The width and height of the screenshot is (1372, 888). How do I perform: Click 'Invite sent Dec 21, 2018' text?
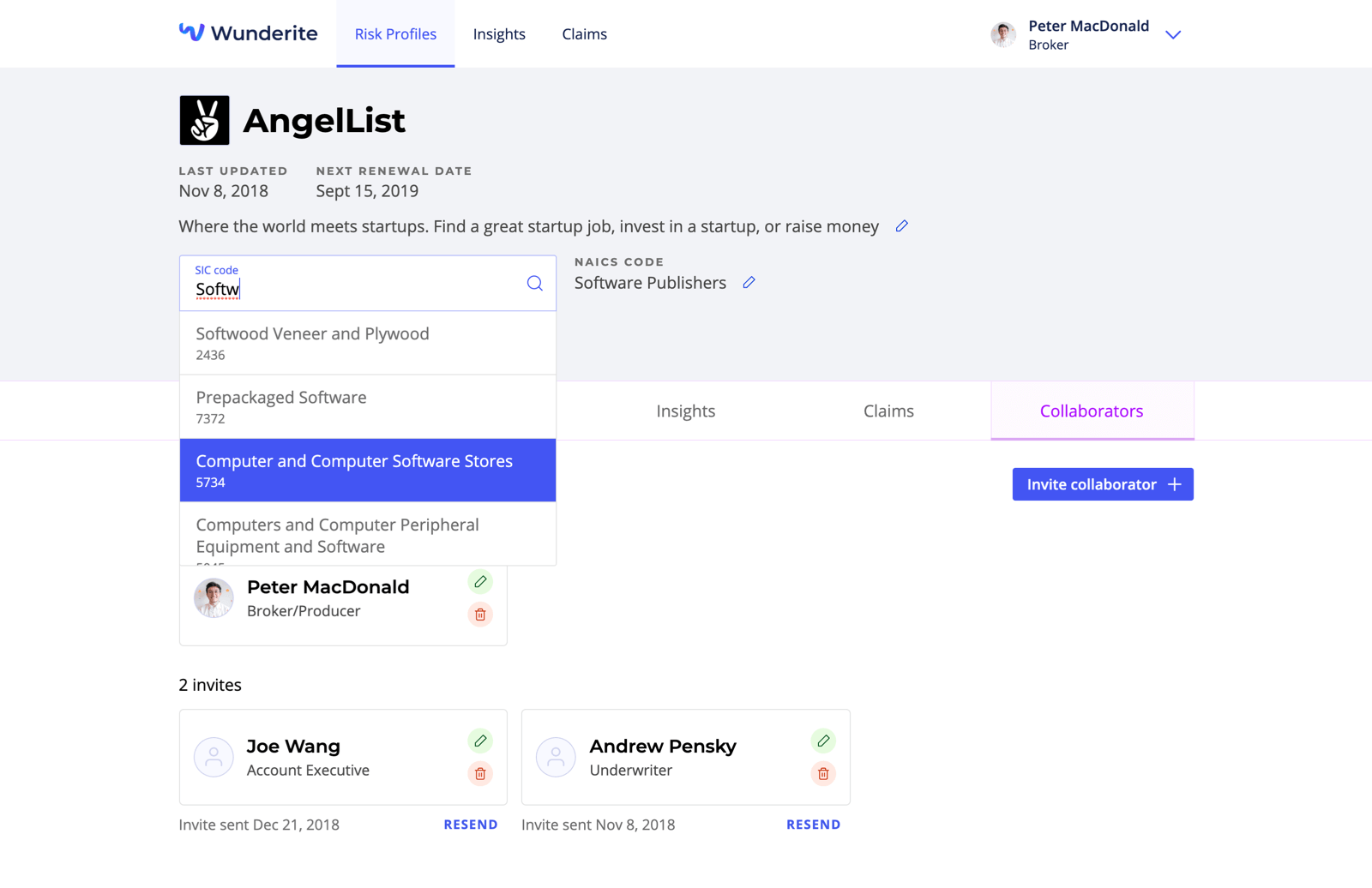coord(259,825)
